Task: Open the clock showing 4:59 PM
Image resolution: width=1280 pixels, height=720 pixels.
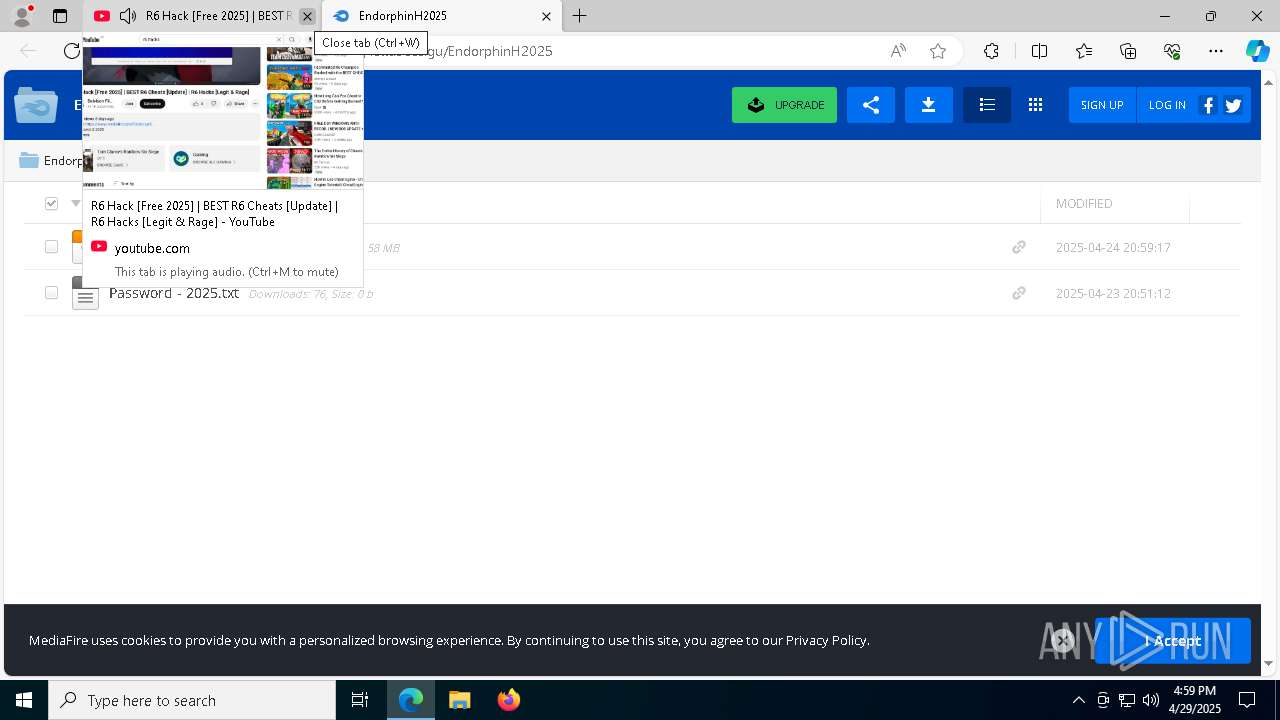Action: point(1195,700)
